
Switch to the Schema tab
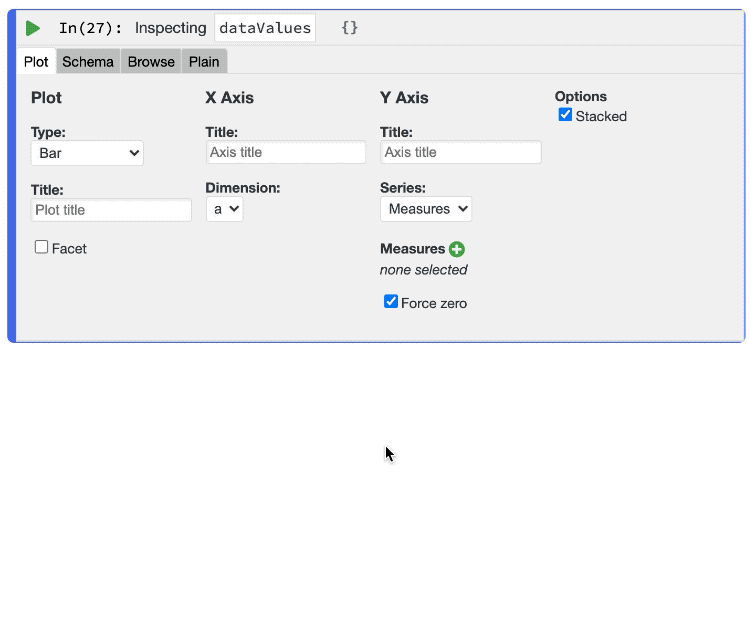click(x=88, y=62)
